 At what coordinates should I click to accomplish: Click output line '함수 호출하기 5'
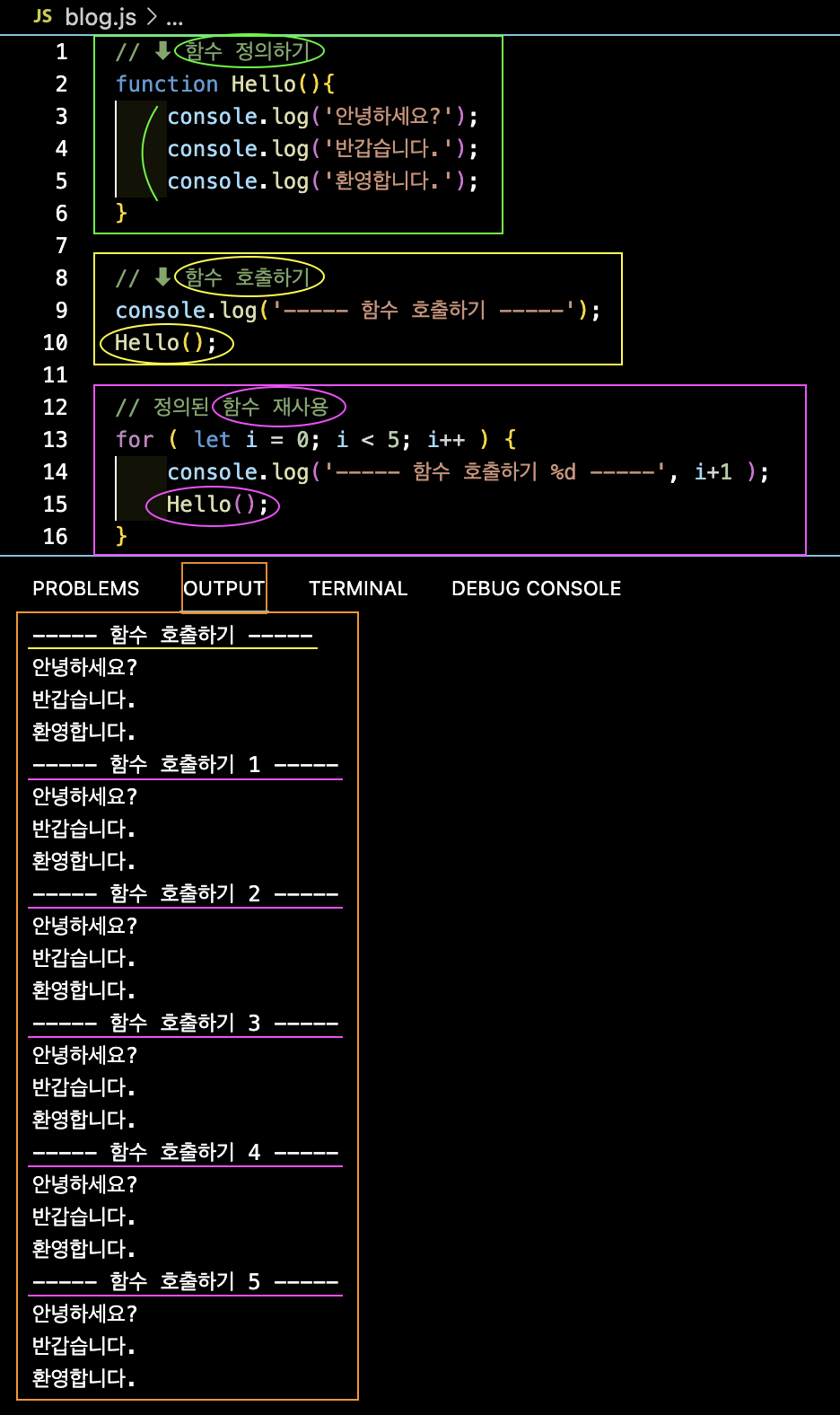pyautogui.click(x=186, y=1281)
